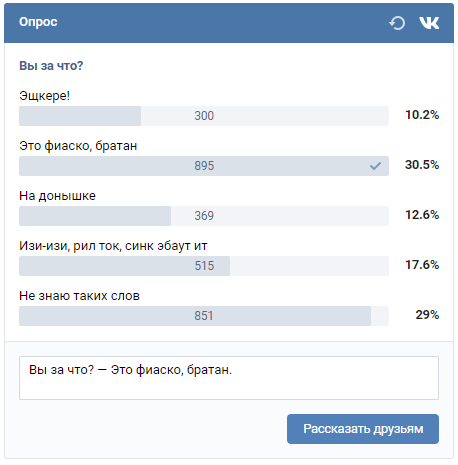
Task: Click the 'На донышке' option label
Action: point(57,196)
